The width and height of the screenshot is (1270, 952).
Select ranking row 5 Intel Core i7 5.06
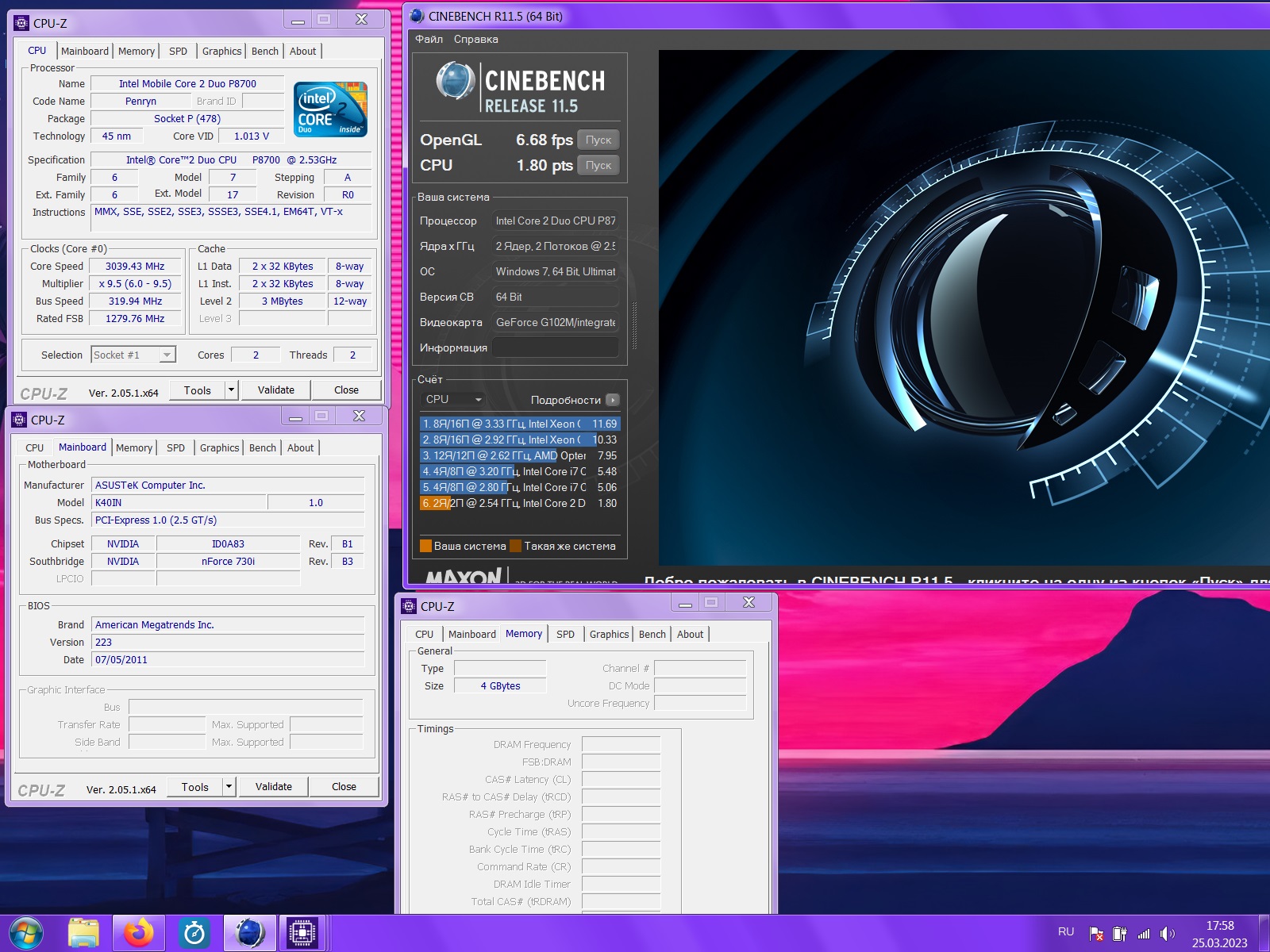519,487
